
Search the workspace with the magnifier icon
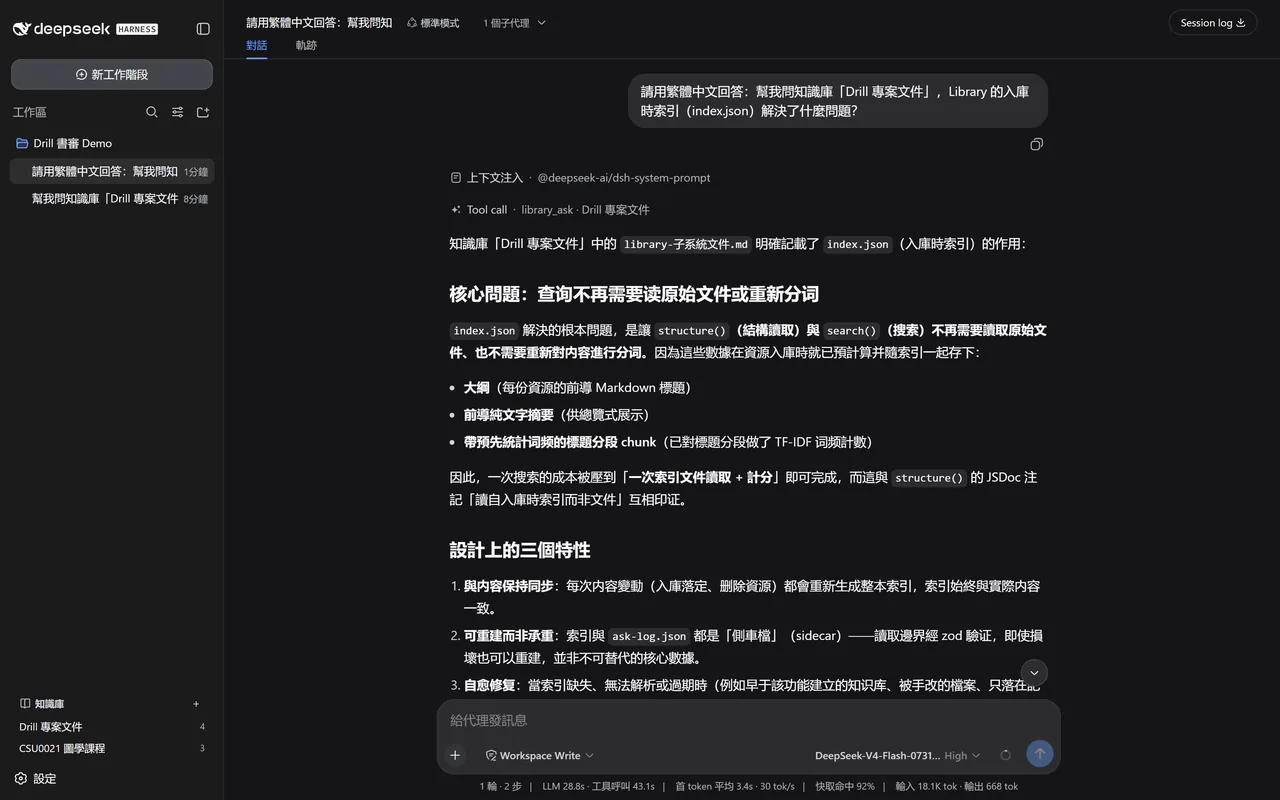pos(152,112)
